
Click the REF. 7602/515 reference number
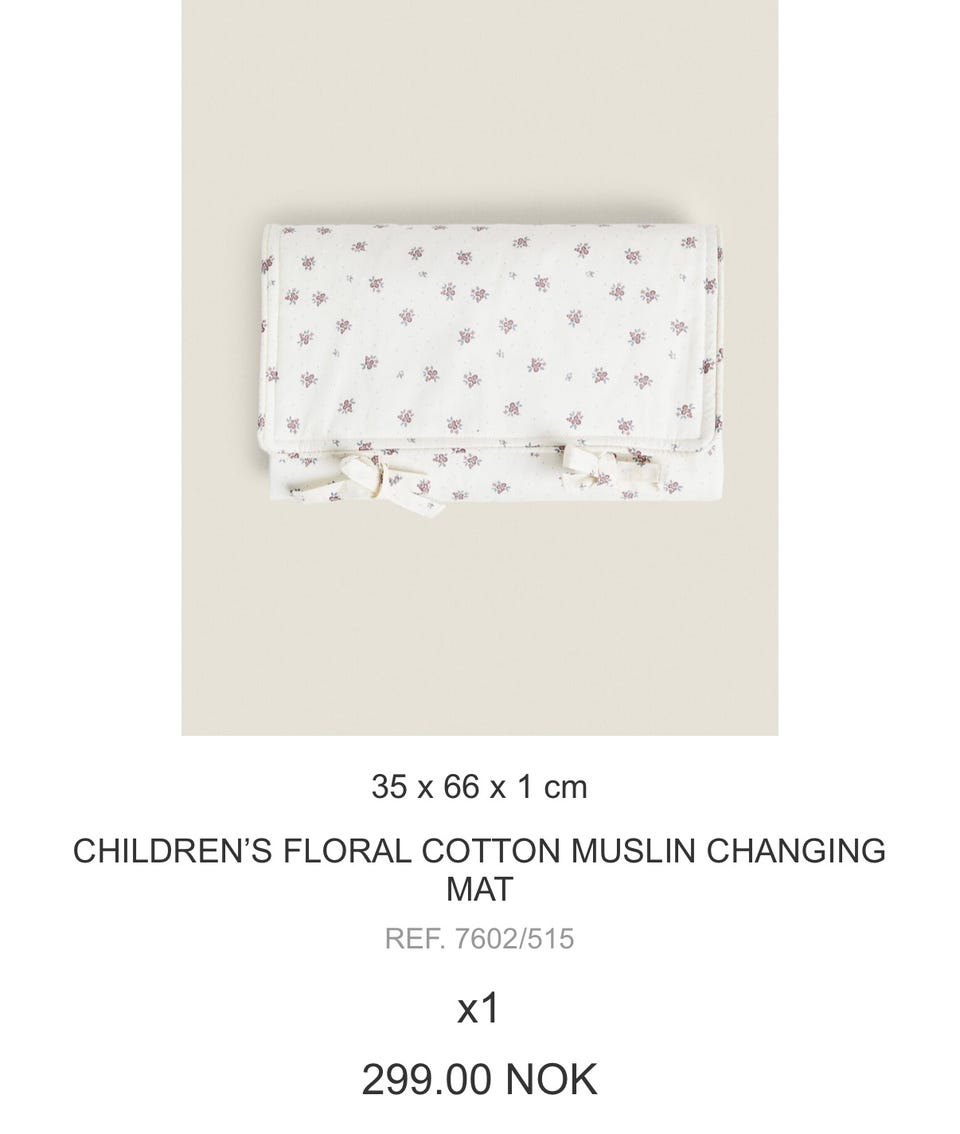tap(480, 939)
